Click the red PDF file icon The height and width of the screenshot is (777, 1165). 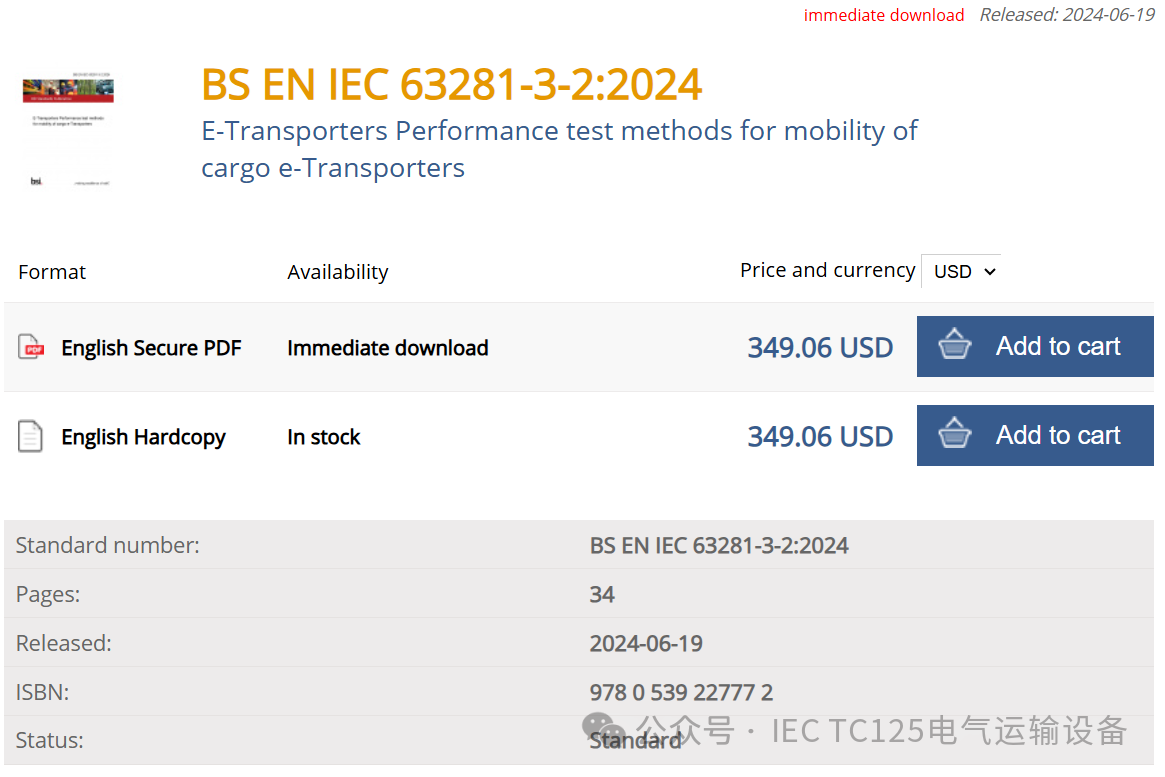click(x=31, y=348)
